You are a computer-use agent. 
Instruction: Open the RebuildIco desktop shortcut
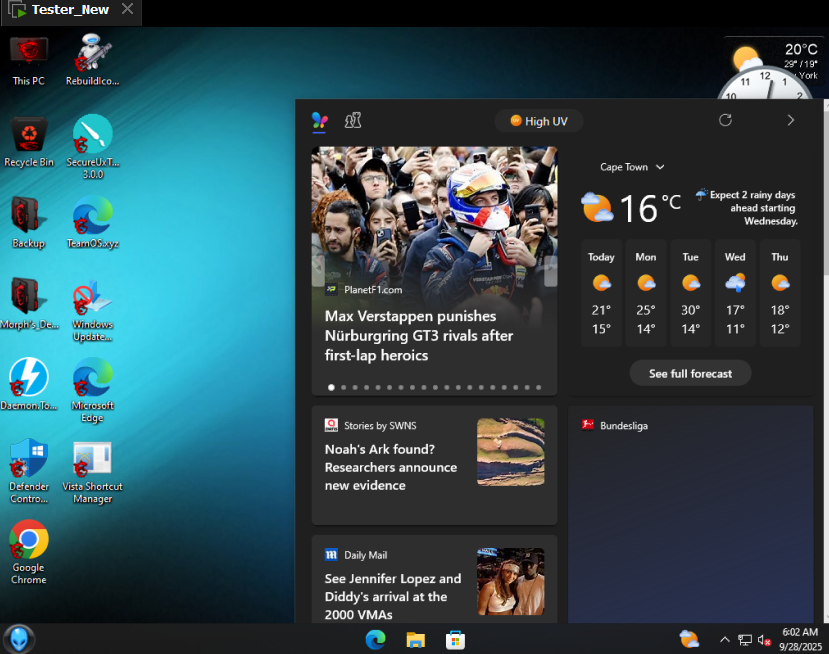click(x=93, y=60)
